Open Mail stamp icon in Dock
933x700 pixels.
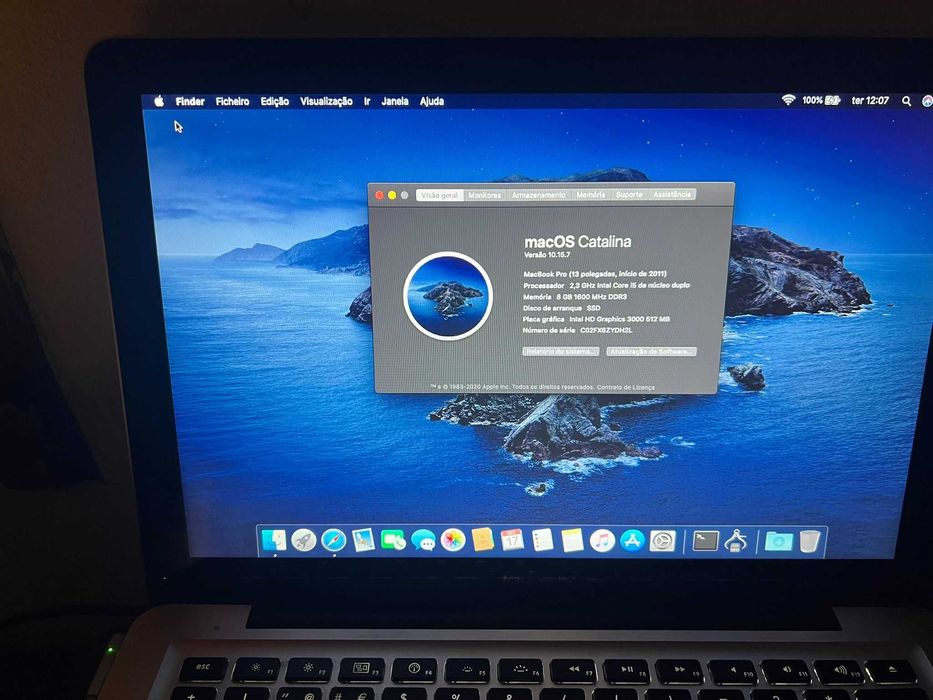pyautogui.click(x=363, y=540)
